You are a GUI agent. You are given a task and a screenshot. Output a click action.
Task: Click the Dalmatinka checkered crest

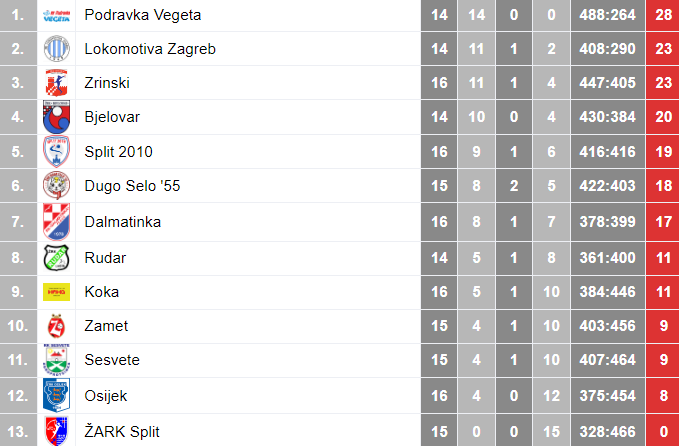coord(56,222)
